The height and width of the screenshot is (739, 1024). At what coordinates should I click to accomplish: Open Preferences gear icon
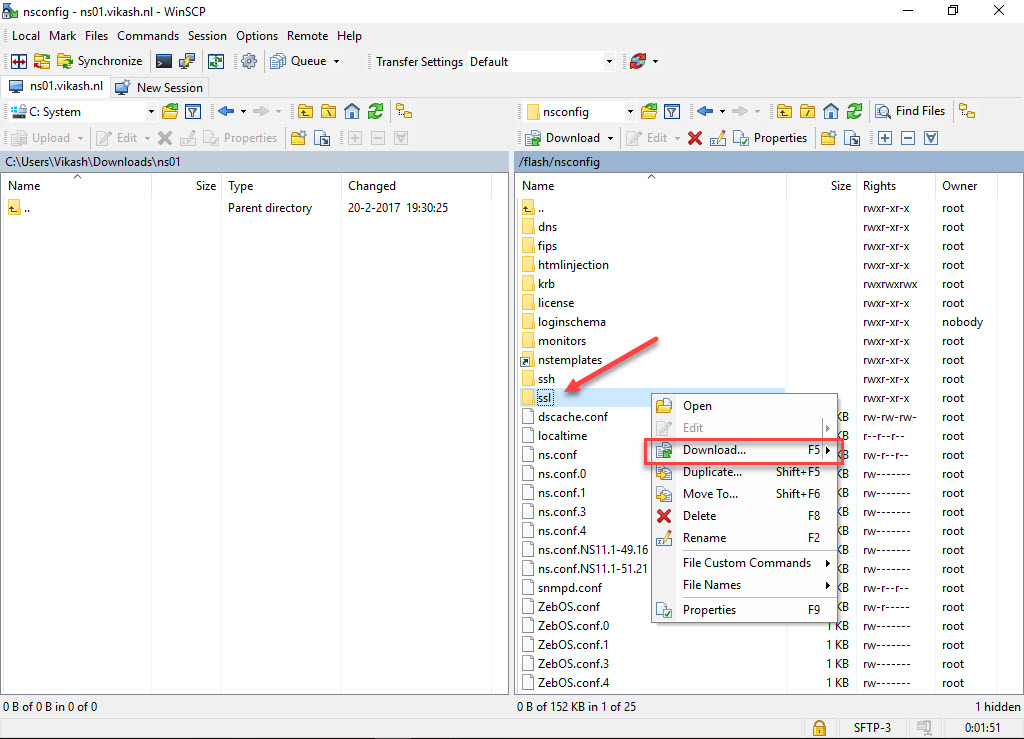(x=249, y=61)
